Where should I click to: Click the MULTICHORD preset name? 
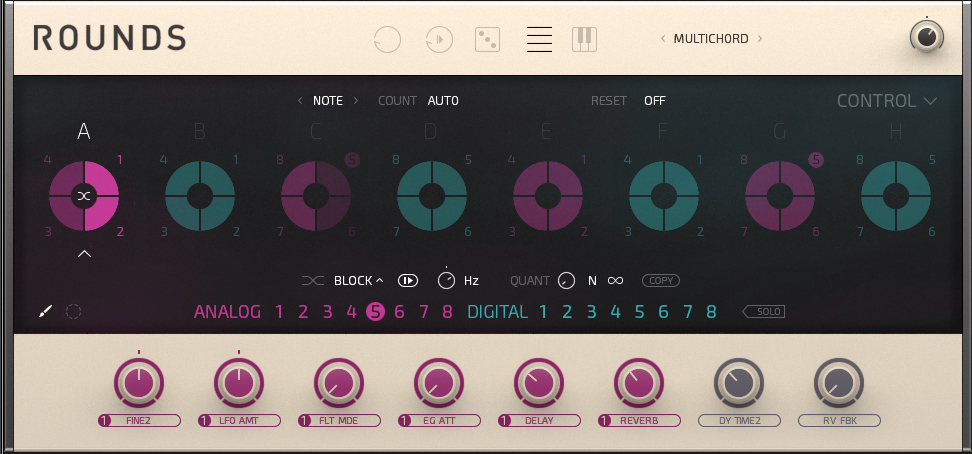[711, 38]
